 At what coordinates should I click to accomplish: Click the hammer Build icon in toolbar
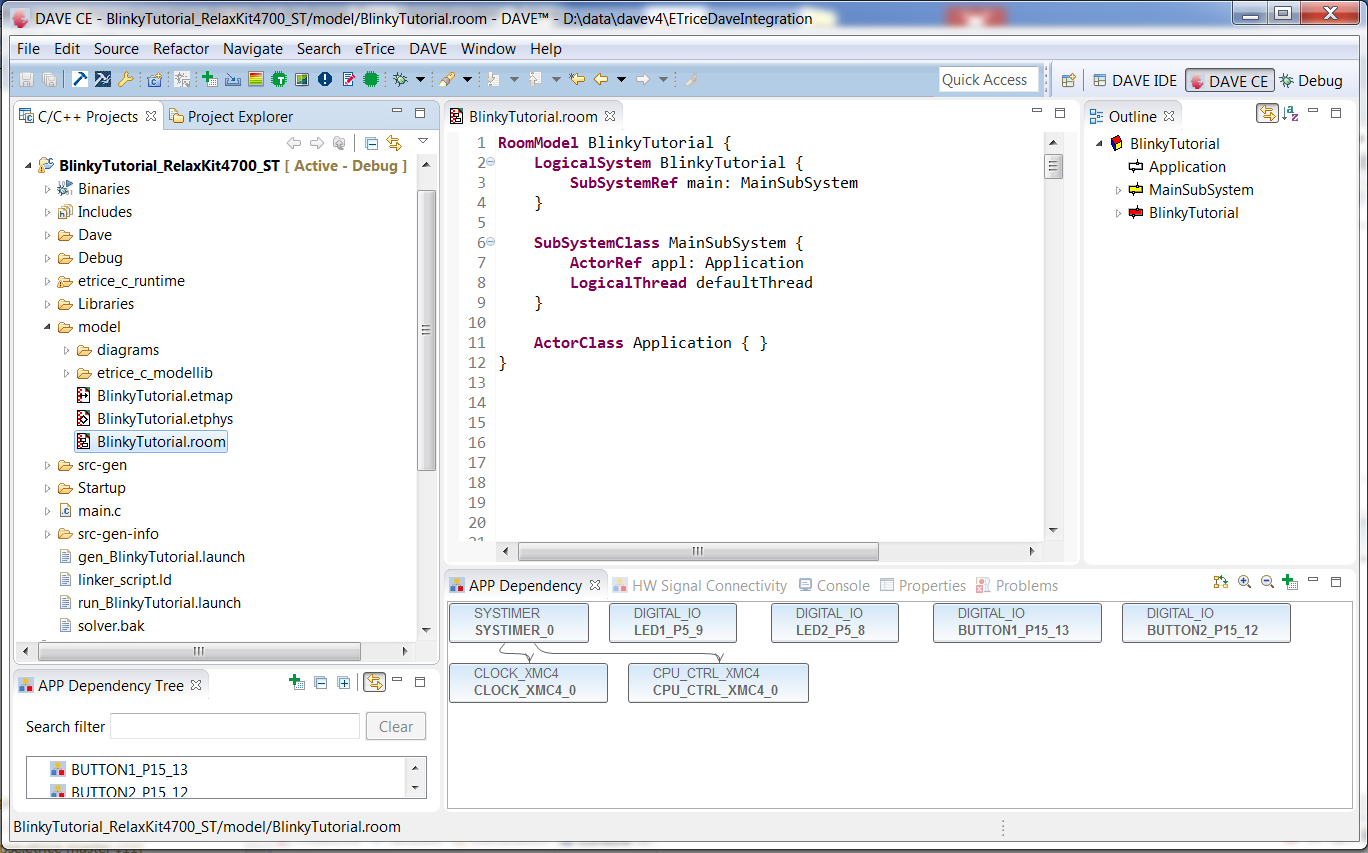79,79
